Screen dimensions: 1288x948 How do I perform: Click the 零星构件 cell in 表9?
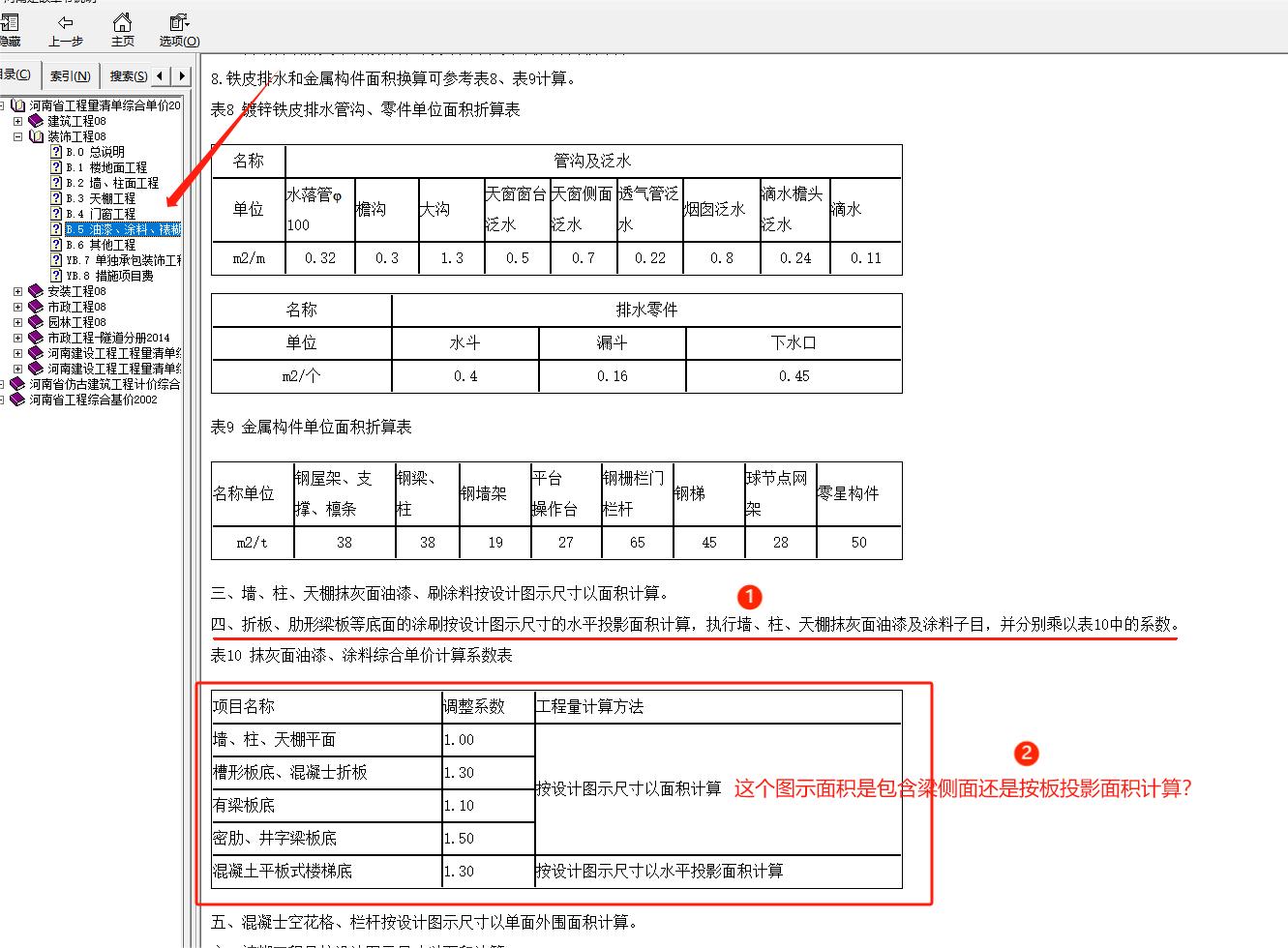tap(858, 493)
